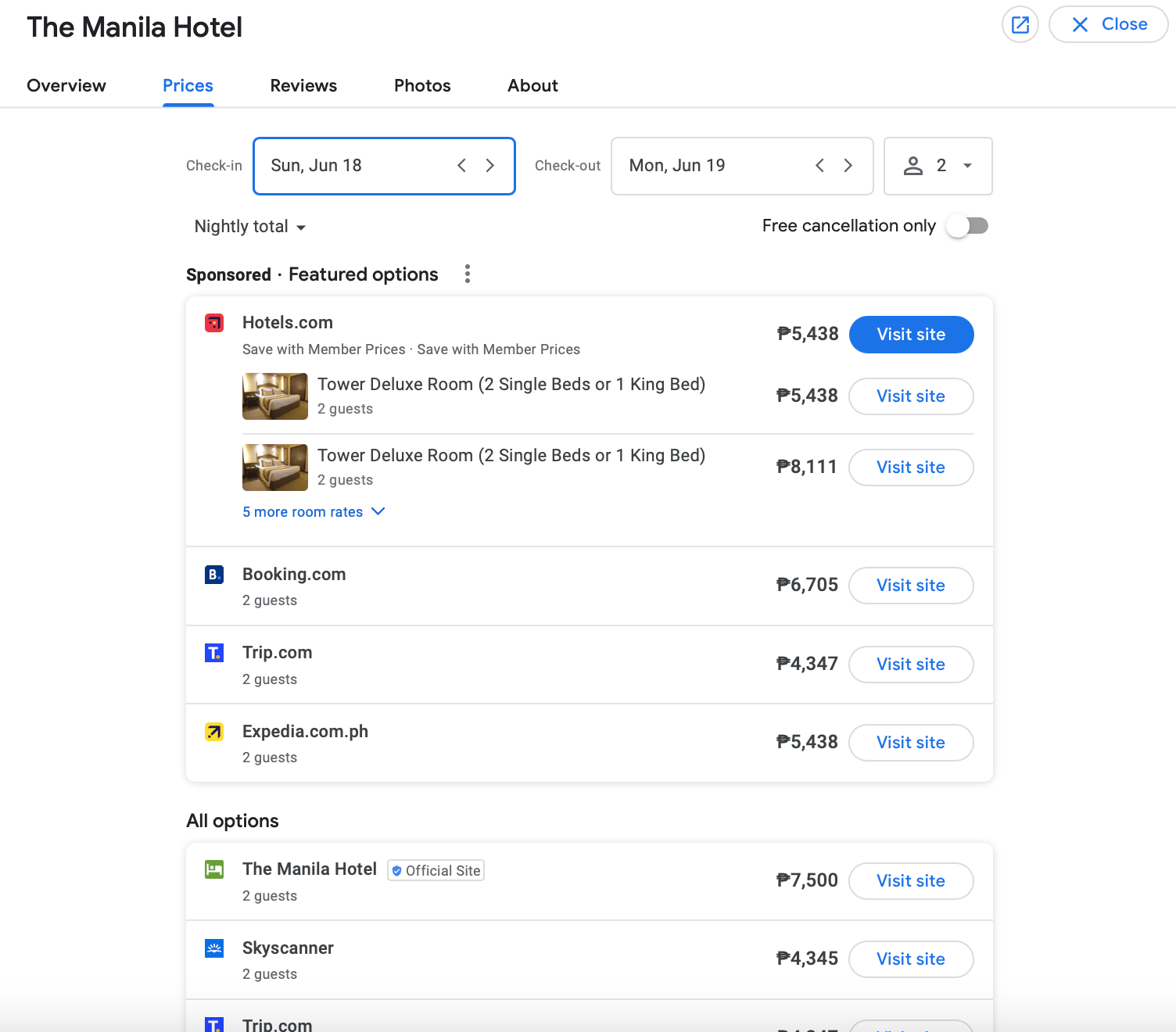Image resolution: width=1176 pixels, height=1032 pixels.
Task: Close the Manila Hotel panel
Action: tap(1108, 24)
